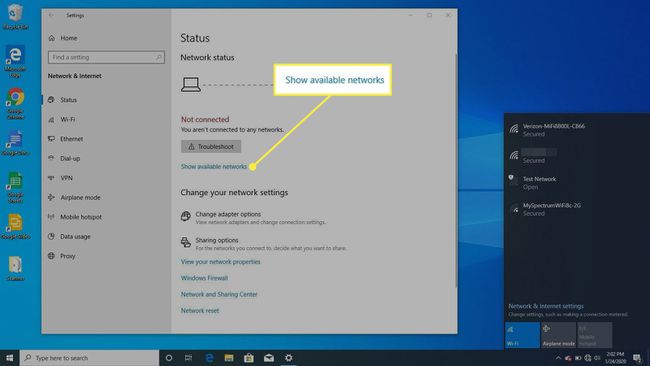The width and height of the screenshot is (650, 366).
Task: Open the Windows Firewall link
Action: pyautogui.click(x=204, y=278)
